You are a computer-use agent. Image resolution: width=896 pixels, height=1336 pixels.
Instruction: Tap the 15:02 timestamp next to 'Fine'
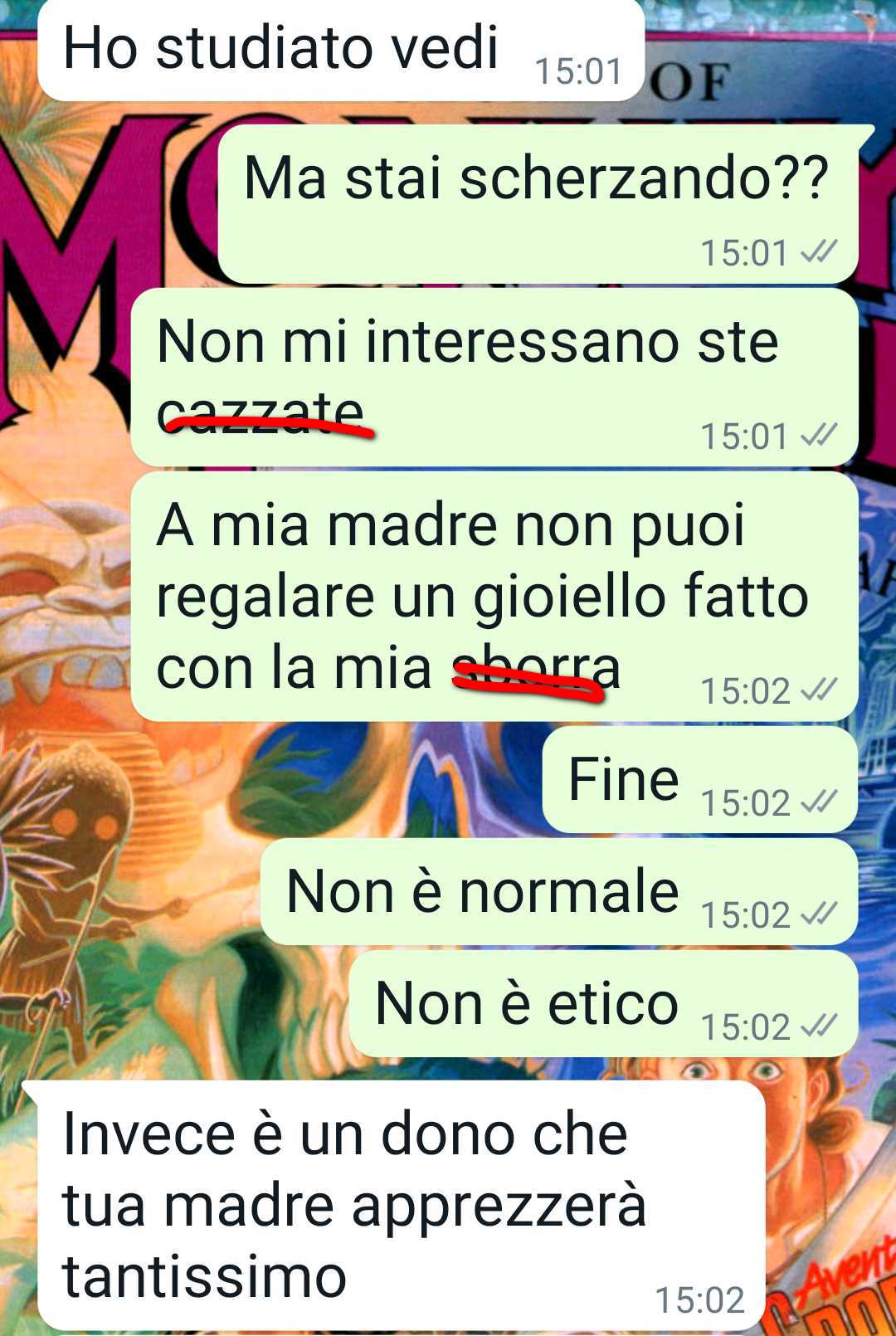tap(744, 802)
